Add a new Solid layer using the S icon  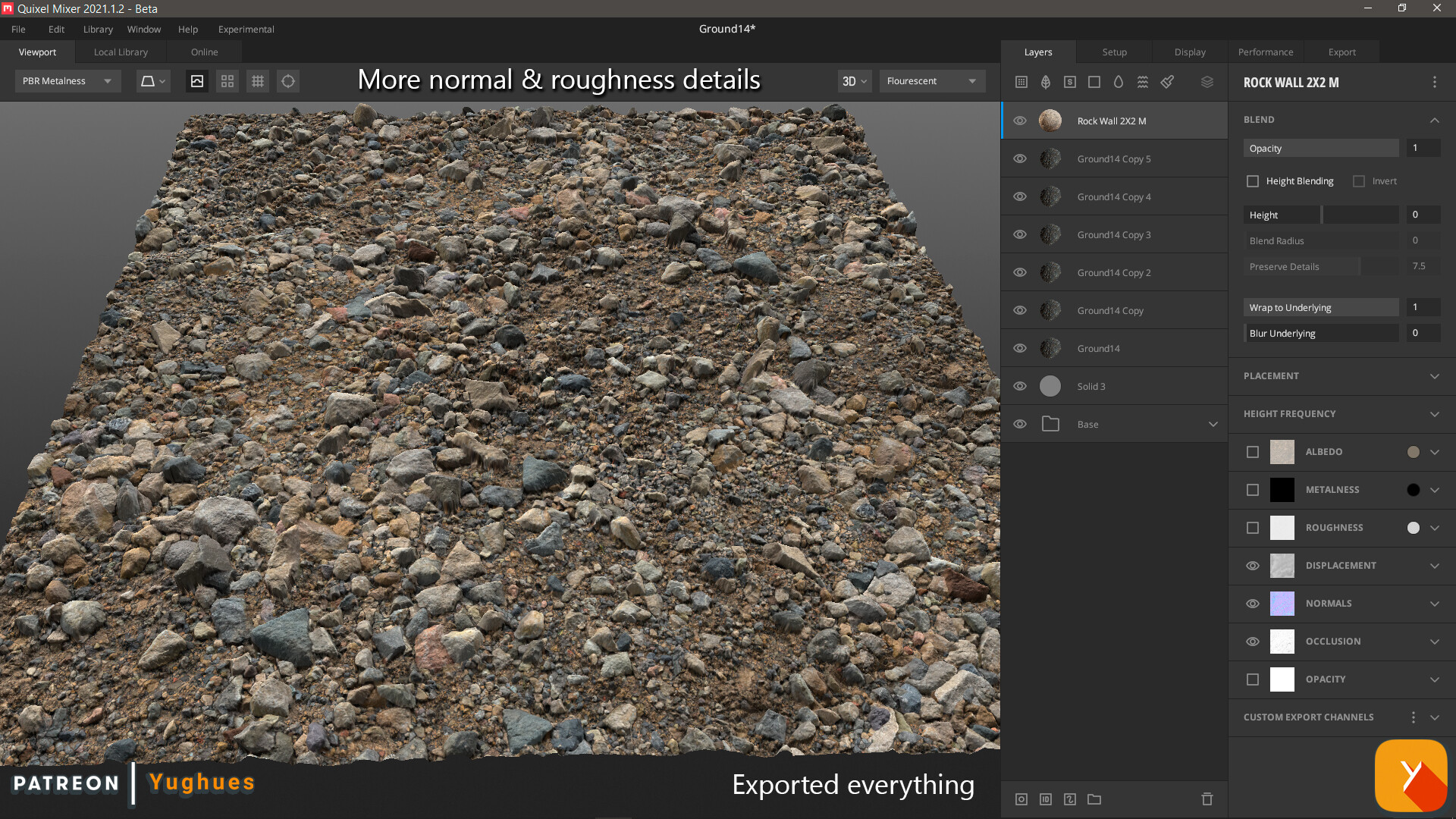pyautogui.click(x=1070, y=81)
